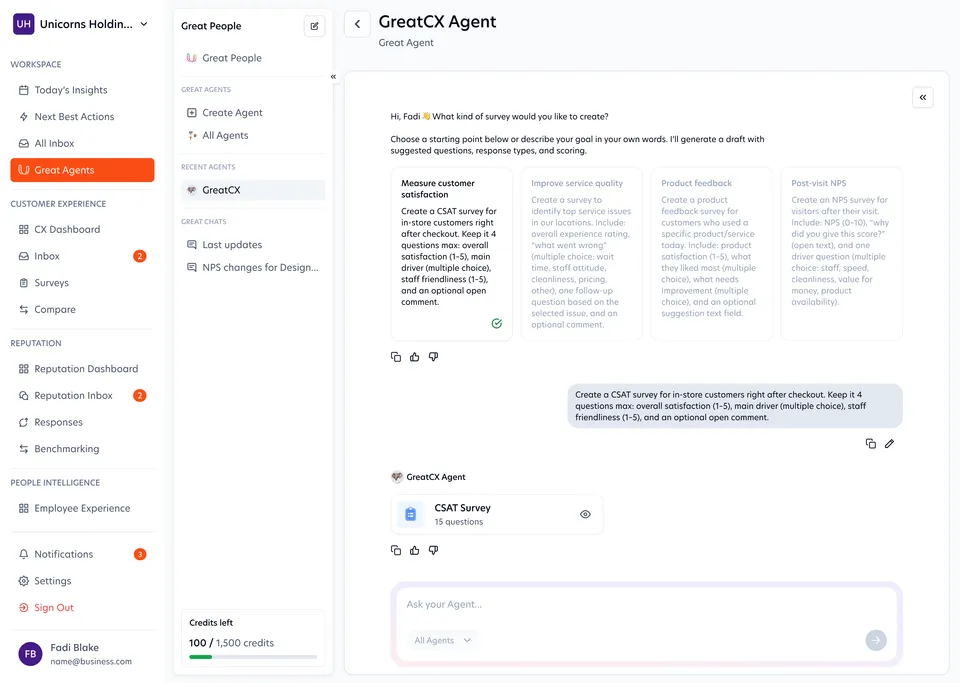Go back with the back arrow button
The image size is (960, 683).
(358, 24)
